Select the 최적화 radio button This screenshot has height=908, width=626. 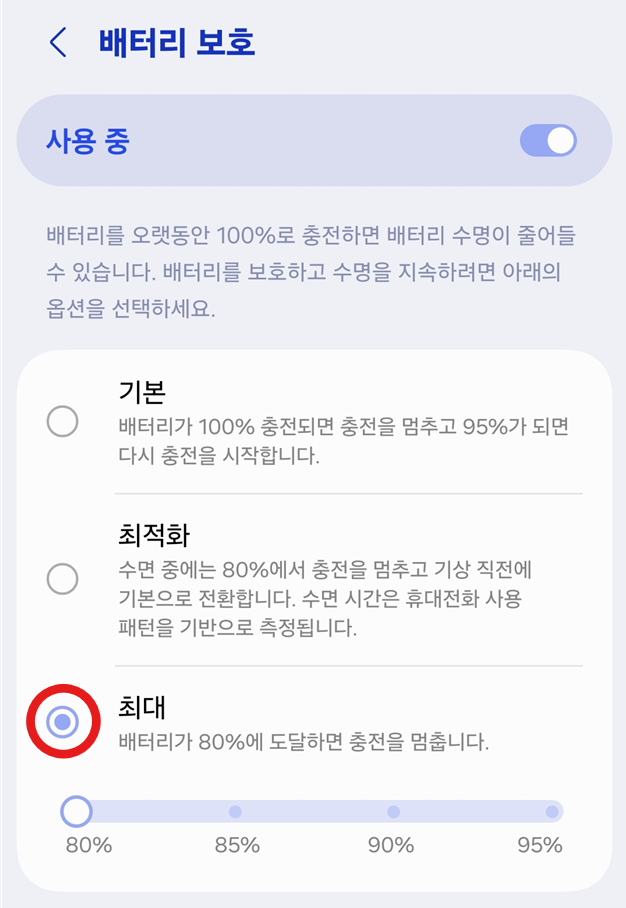pyautogui.click(x=60, y=579)
